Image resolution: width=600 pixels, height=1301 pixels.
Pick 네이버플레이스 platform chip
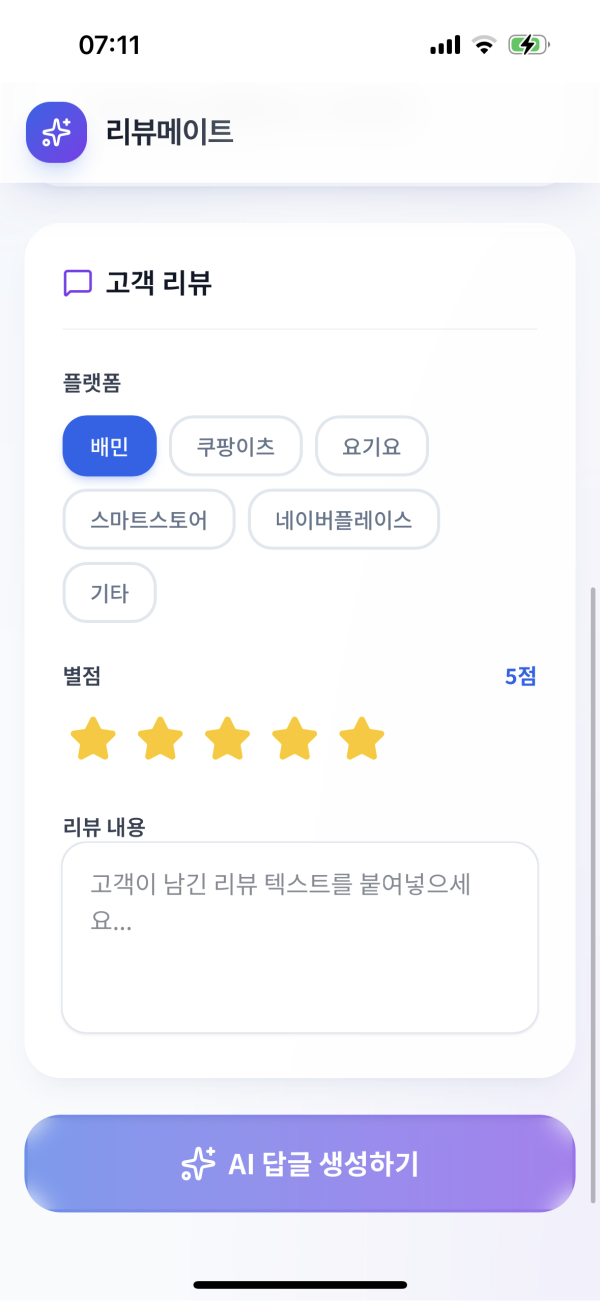coord(344,519)
